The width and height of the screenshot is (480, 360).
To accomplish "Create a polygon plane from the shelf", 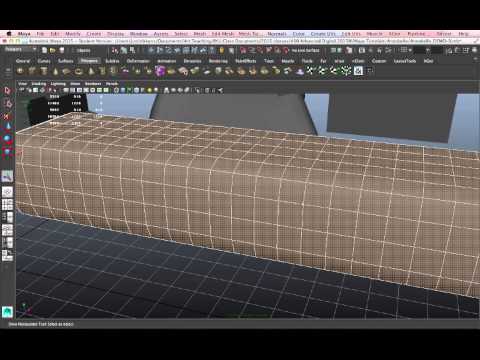I will [x=67, y=71].
